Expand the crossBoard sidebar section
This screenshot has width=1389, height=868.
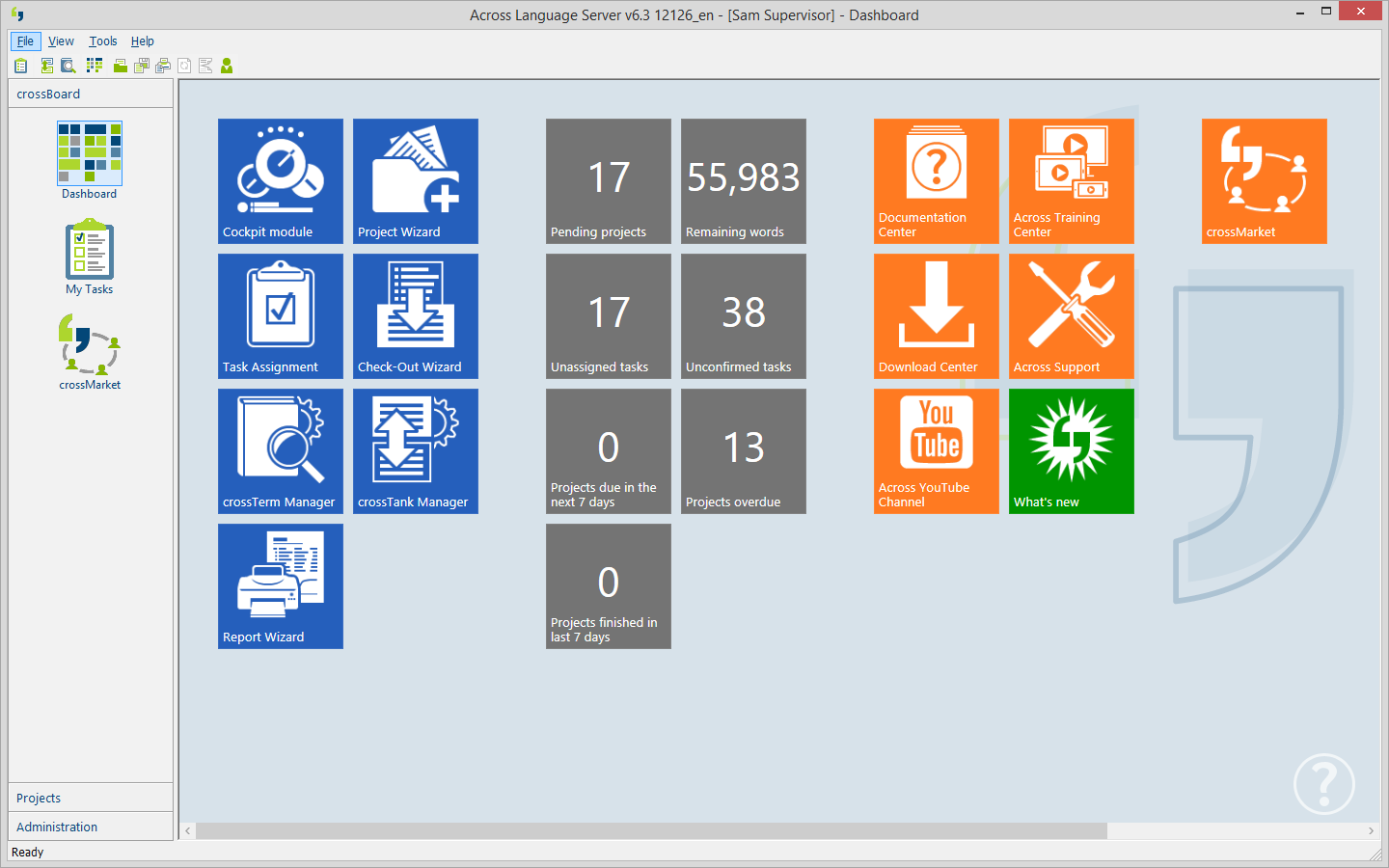click(x=91, y=94)
